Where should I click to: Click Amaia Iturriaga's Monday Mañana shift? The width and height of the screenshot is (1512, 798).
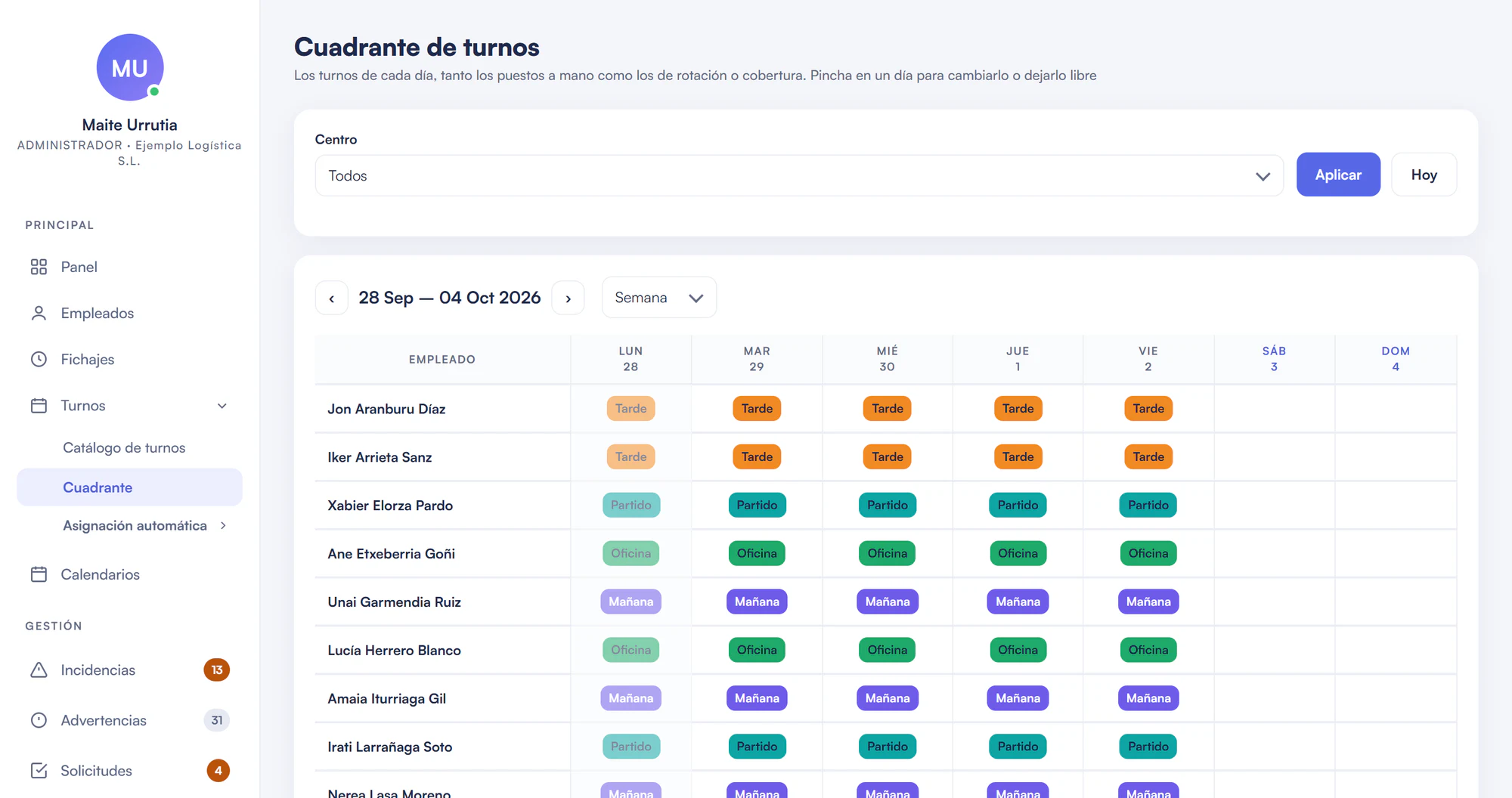point(631,698)
